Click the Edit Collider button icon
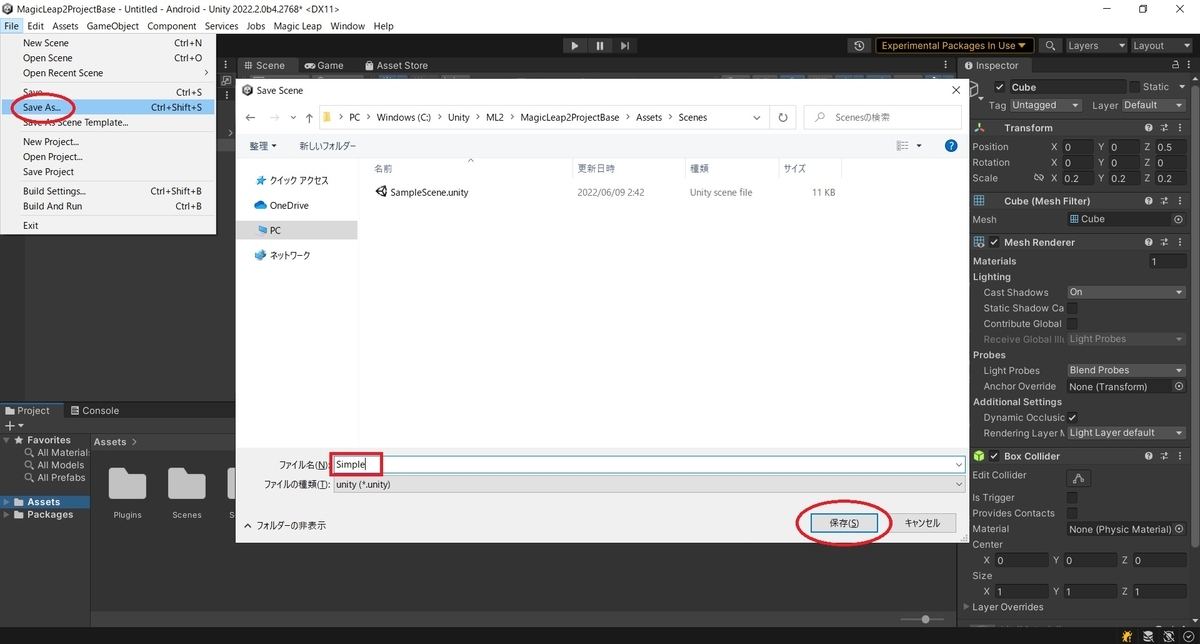This screenshot has height=644, width=1200. pyautogui.click(x=1078, y=477)
